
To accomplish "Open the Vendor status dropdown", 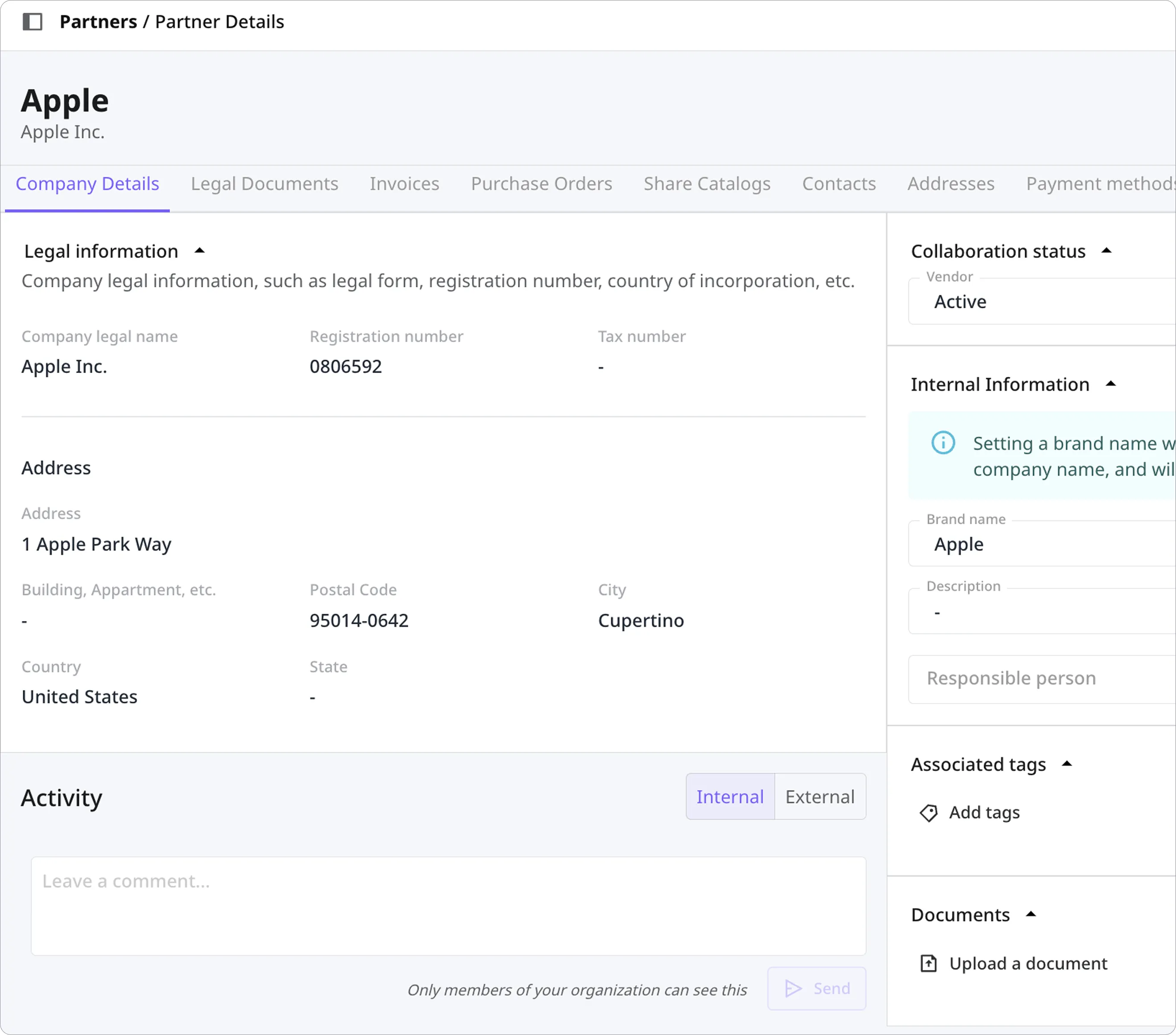I will pos(1042,302).
